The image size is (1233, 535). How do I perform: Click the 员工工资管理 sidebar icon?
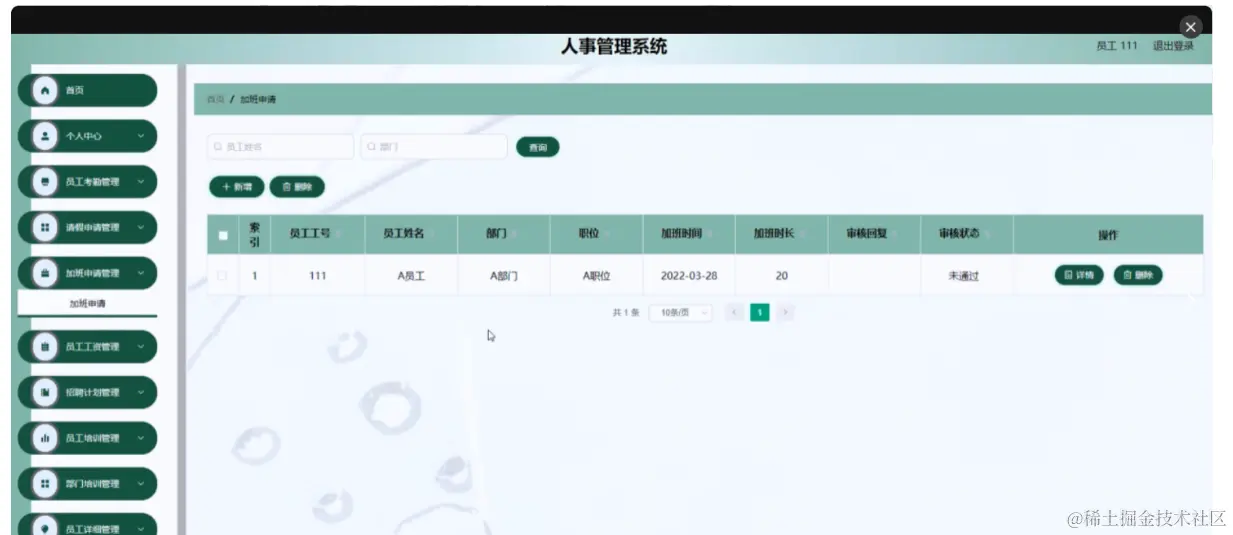45,347
